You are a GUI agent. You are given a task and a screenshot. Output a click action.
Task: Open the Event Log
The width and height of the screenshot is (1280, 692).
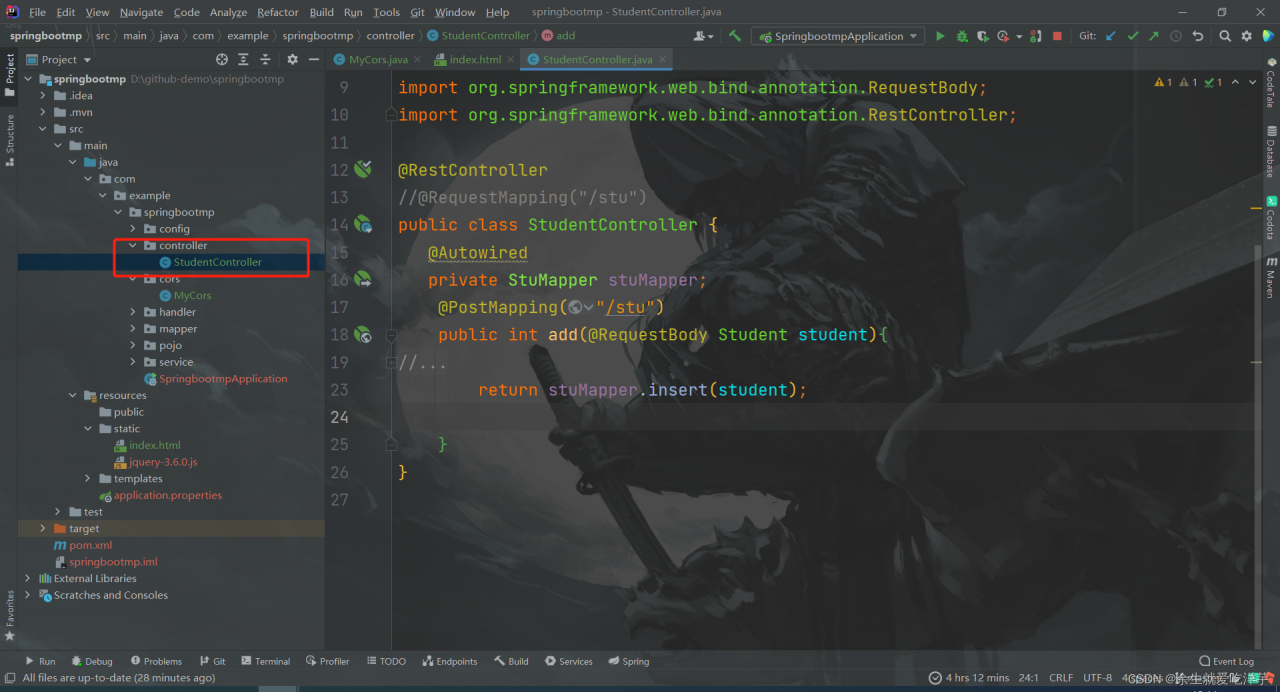[x=1226, y=661]
